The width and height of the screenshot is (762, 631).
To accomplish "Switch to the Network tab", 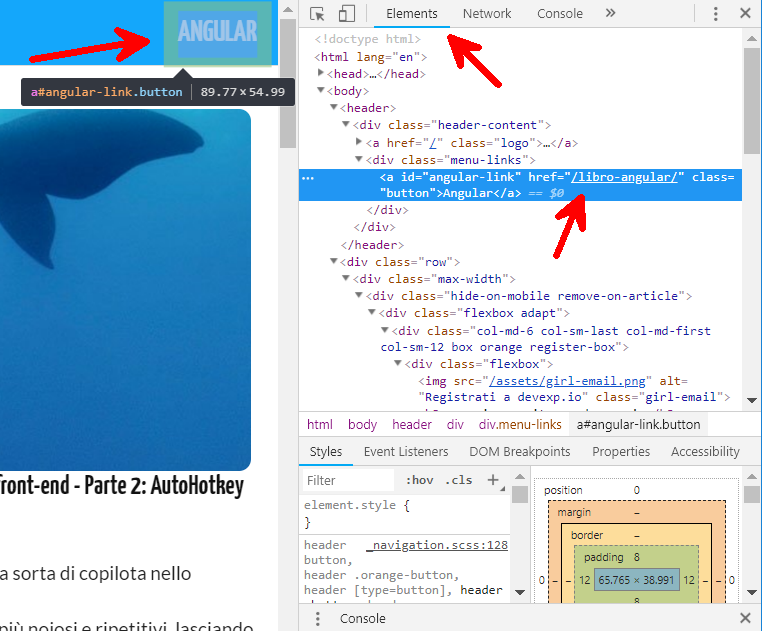I will (487, 14).
